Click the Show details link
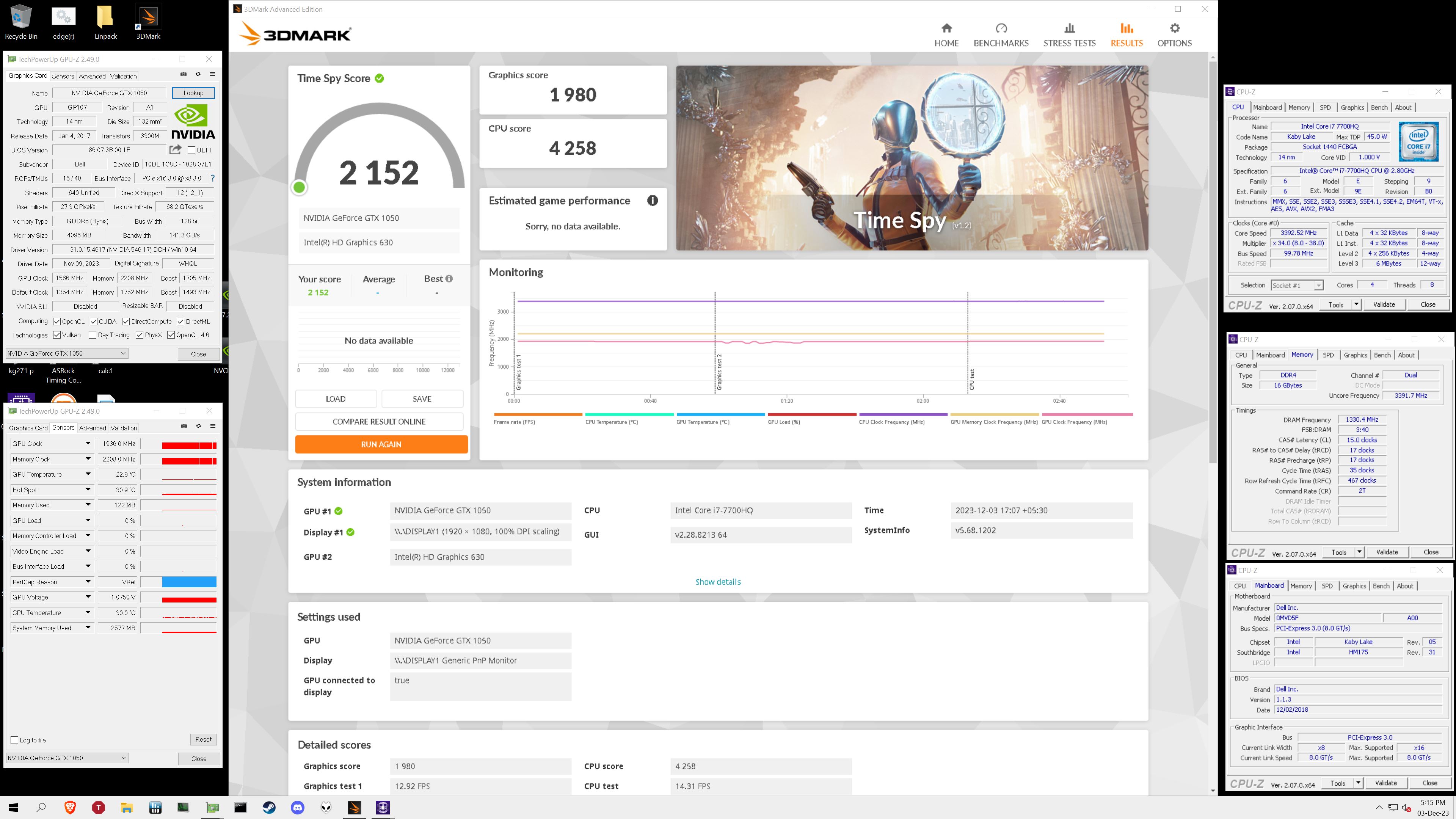 [x=718, y=582]
